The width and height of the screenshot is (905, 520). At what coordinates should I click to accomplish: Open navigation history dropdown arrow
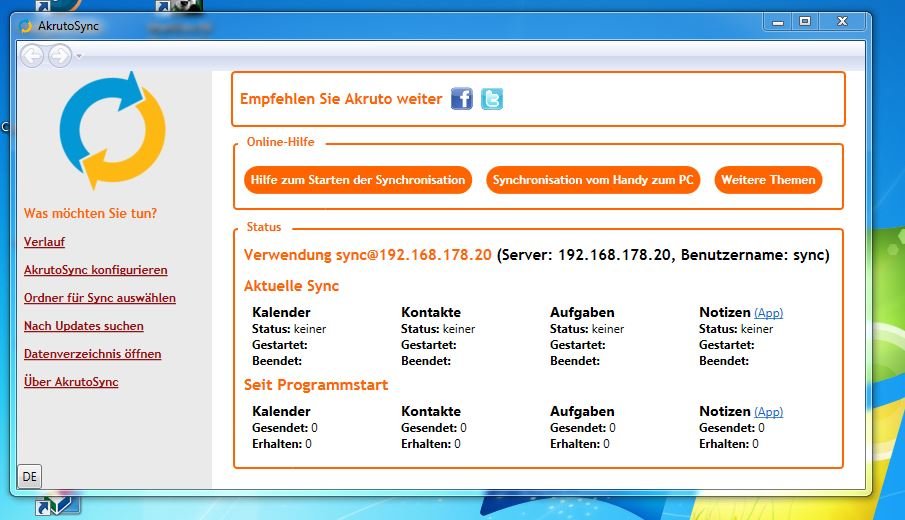click(x=79, y=56)
